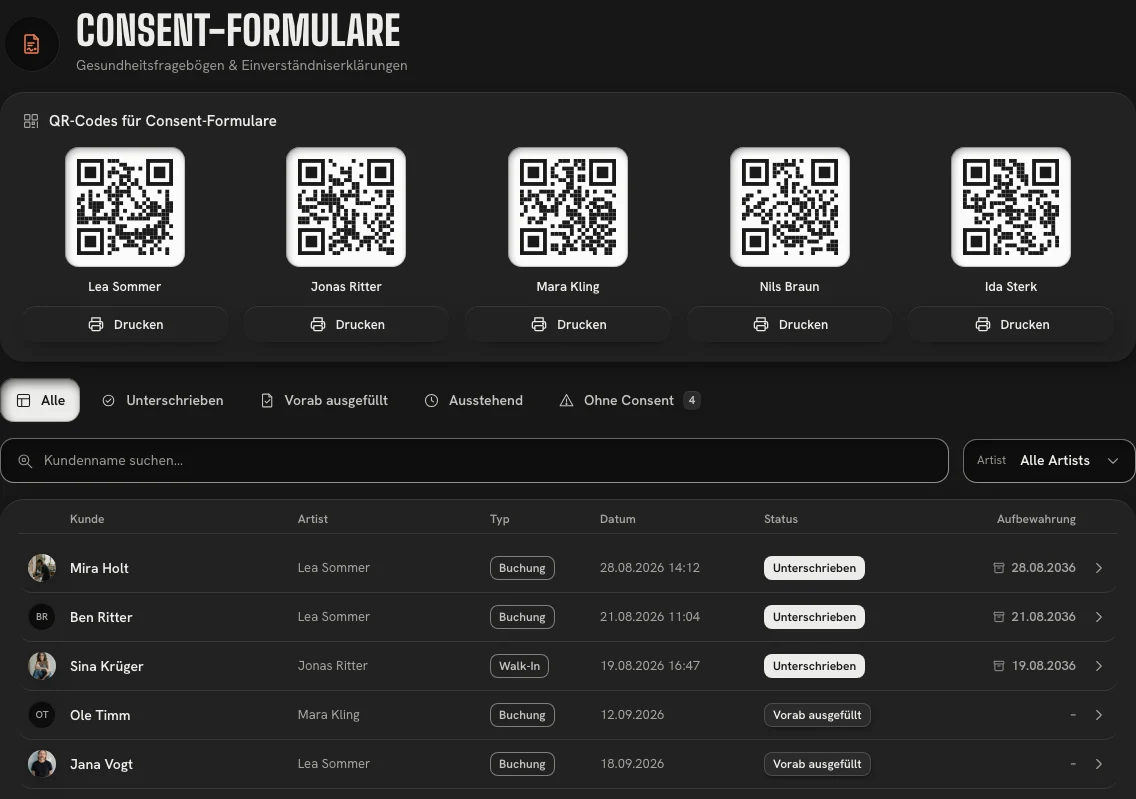Select the customer name Ben Ritter
The image size is (1136, 799).
pyautogui.click(x=101, y=617)
